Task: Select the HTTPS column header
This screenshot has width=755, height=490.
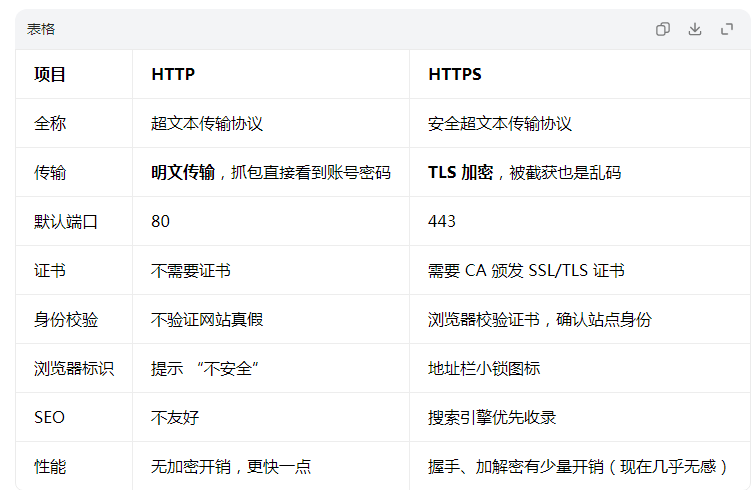Action: click(455, 75)
